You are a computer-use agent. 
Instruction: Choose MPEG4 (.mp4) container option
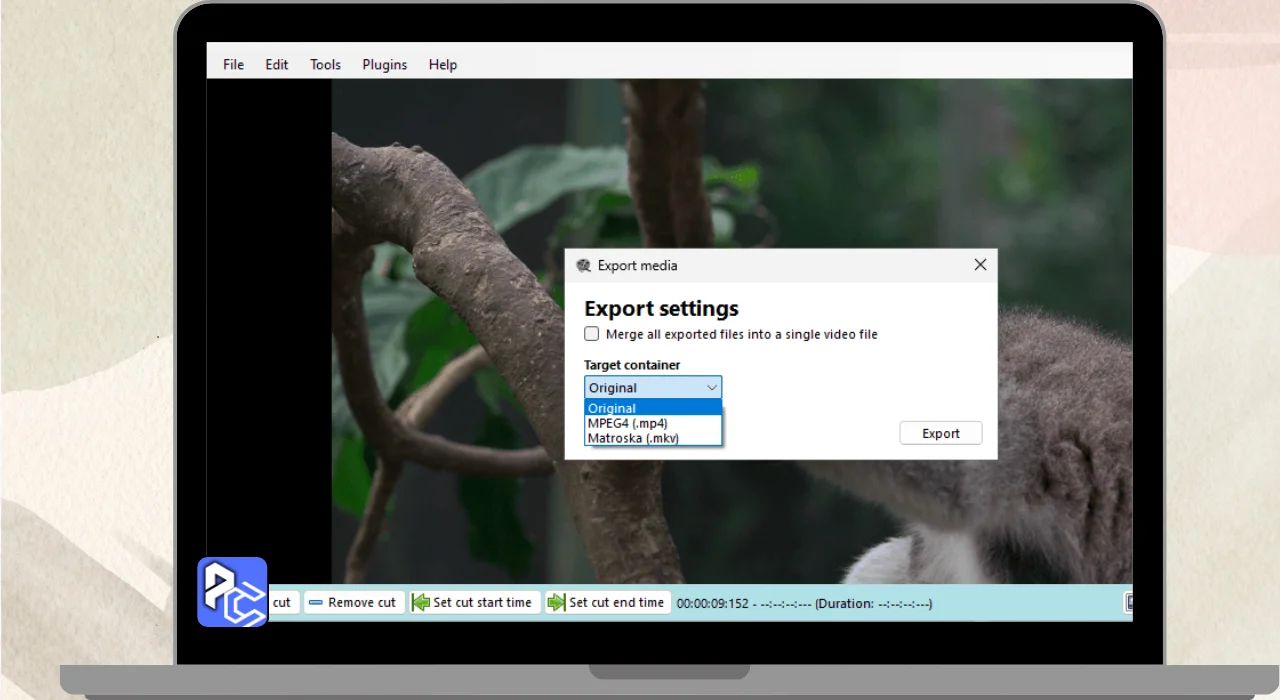point(653,423)
